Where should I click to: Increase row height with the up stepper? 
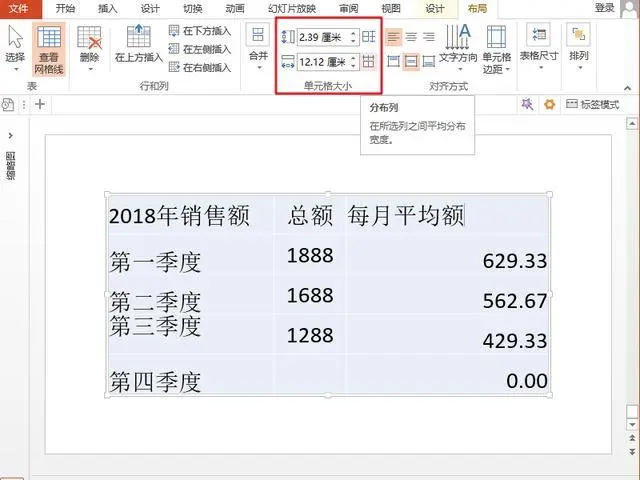click(353, 33)
